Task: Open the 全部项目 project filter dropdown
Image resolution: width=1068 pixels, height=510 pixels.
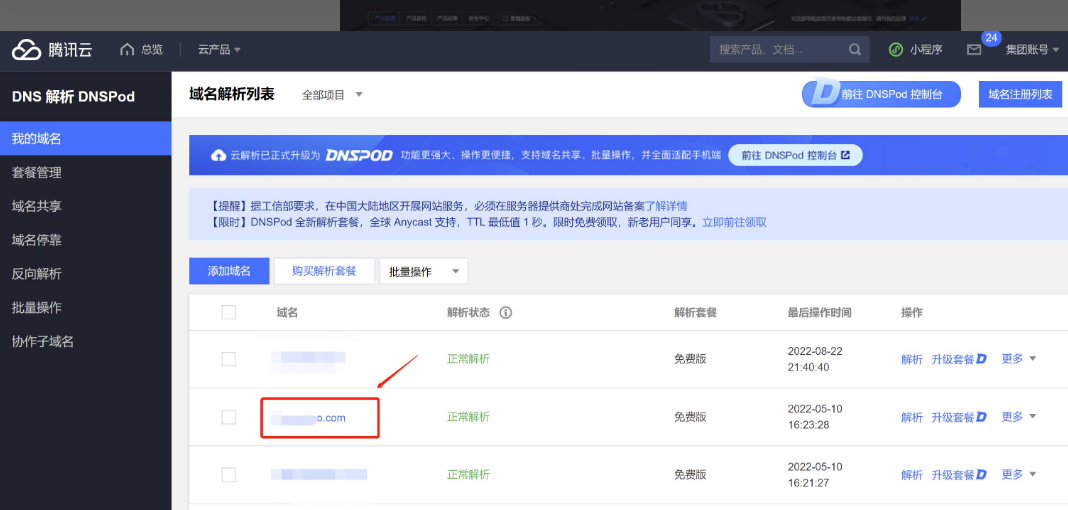Action: [333, 95]
